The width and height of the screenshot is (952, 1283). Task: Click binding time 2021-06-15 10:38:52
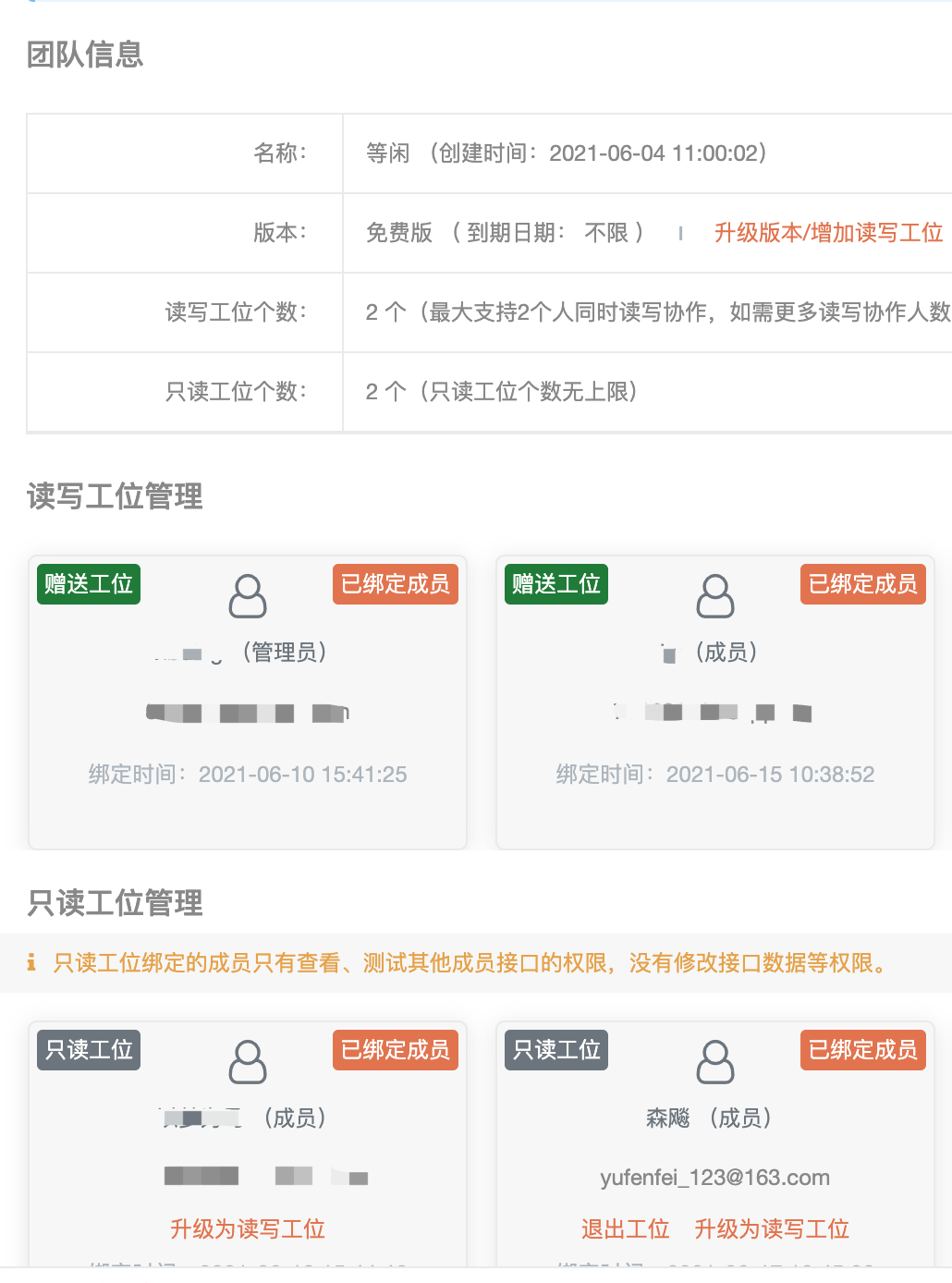(x=715, y=775)
